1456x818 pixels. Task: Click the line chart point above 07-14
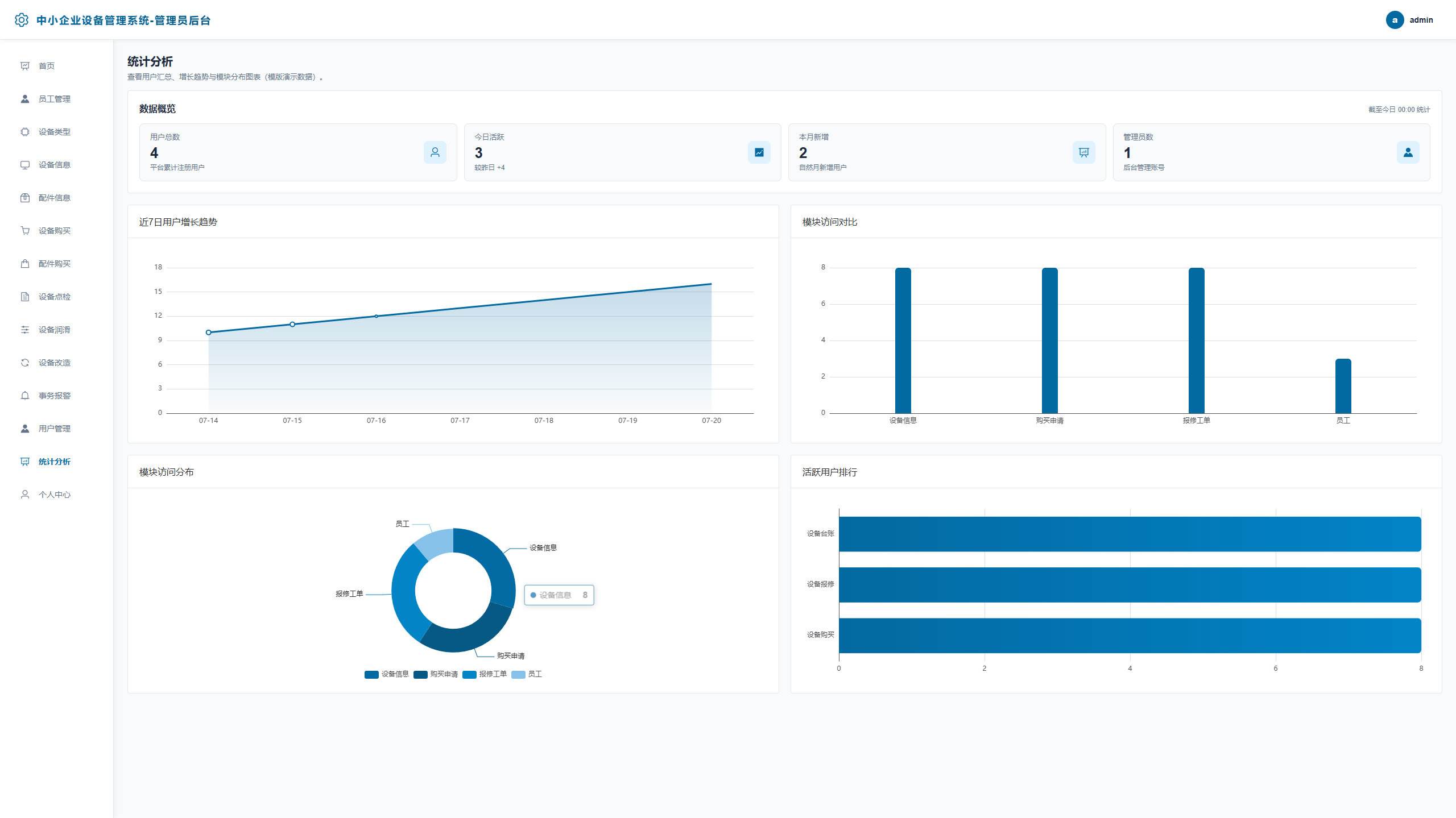tap(209, 333)
